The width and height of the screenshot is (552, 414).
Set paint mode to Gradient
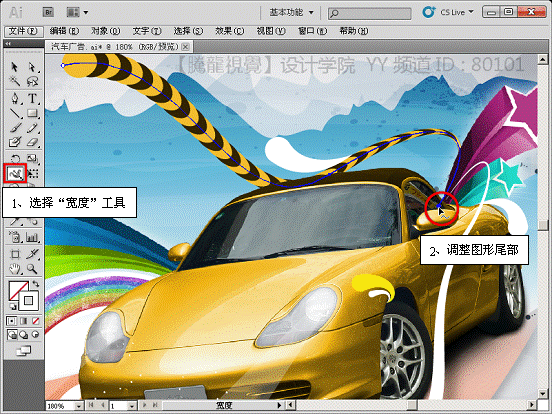(x=24, y=321)
